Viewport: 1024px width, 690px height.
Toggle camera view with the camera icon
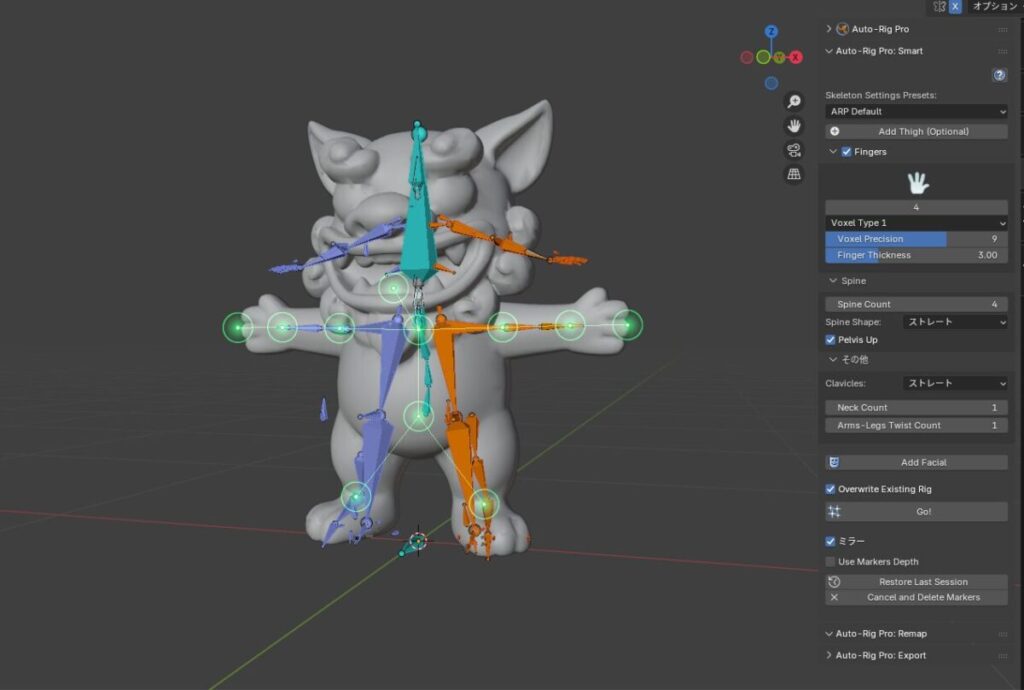794,150
